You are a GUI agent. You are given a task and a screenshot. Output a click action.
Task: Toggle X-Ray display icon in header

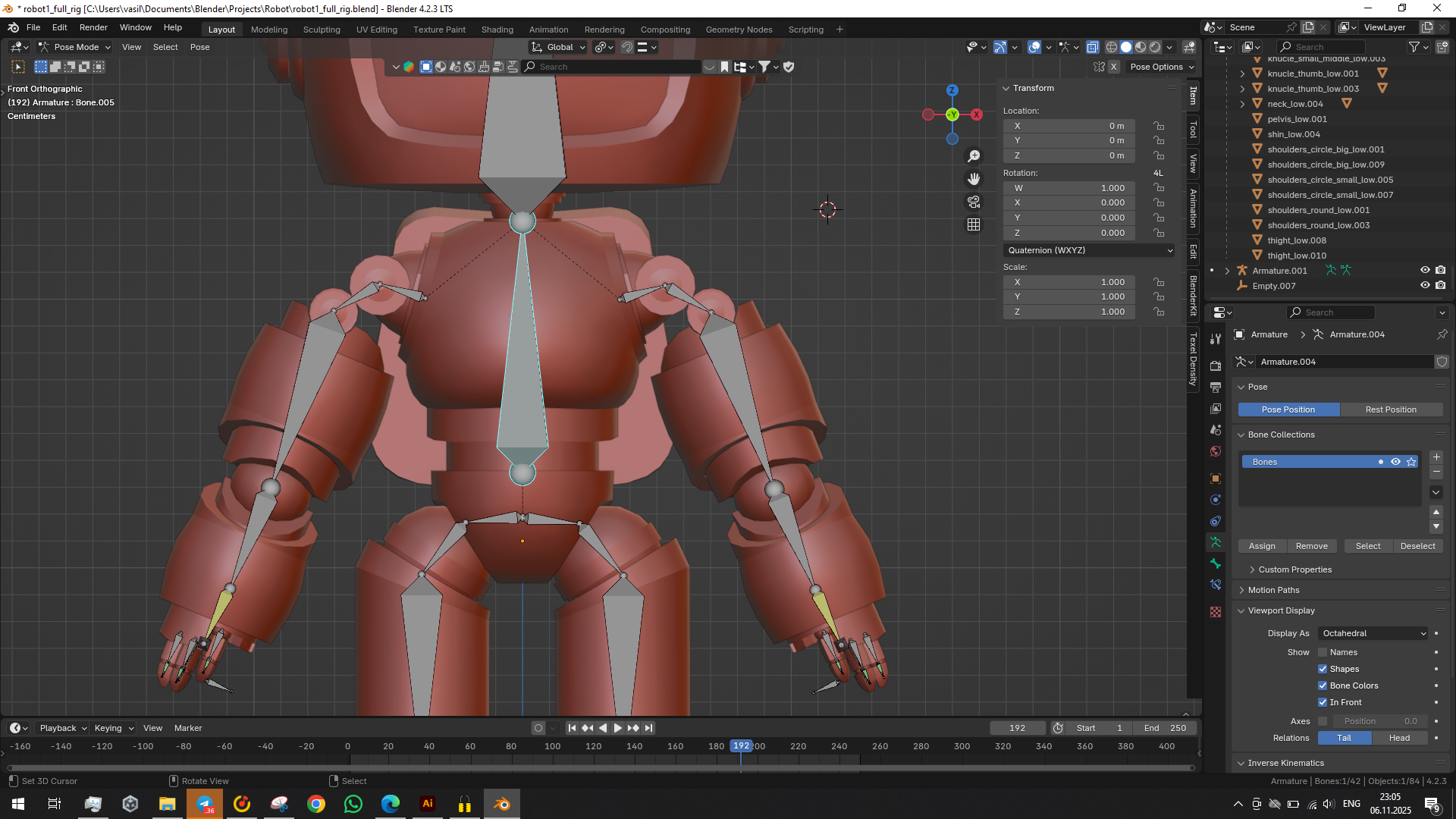(1093, 47)
